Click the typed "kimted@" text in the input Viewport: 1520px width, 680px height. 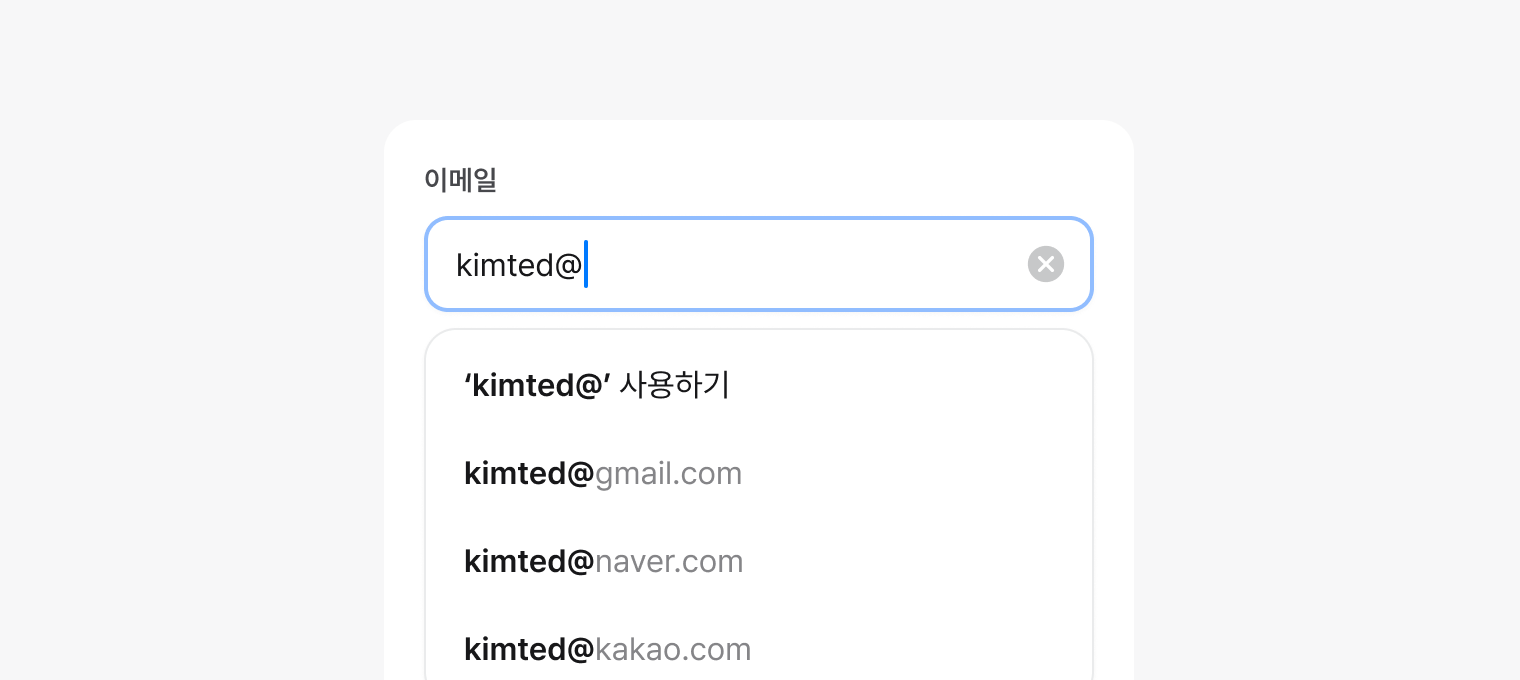518,265
